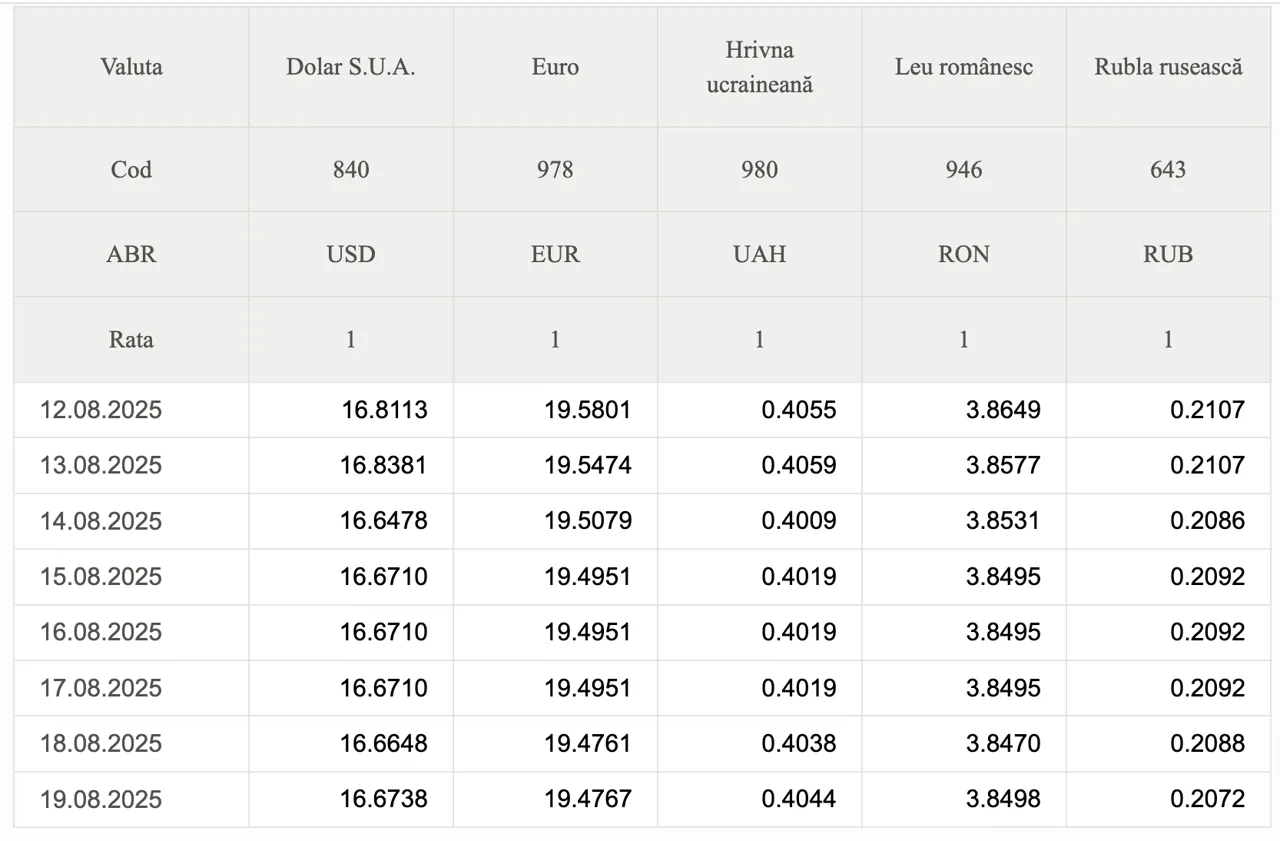The width and height of the screenshot is (1280, 841).
Task: Click the Rubla rusească column header
Action: (1168, 67)
